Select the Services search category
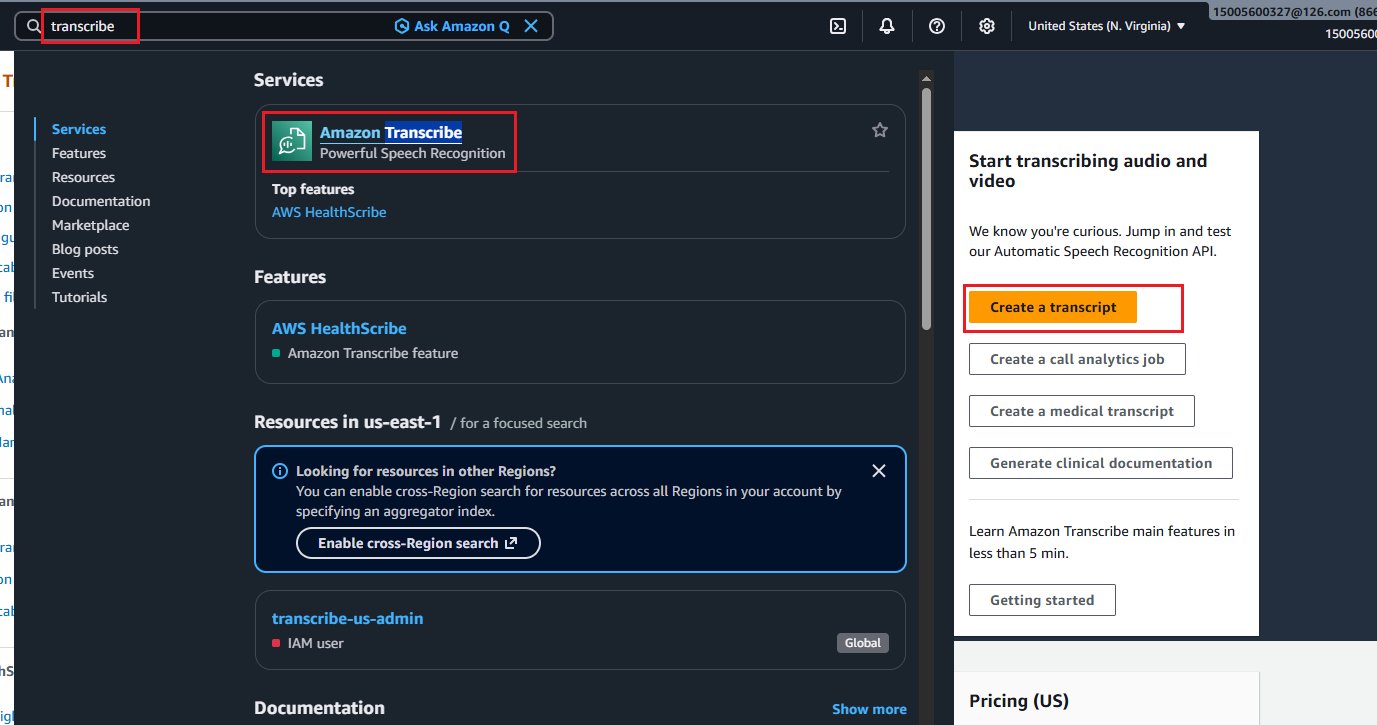The height and width of the screenshot is (725, 1377). click(79, 129)
